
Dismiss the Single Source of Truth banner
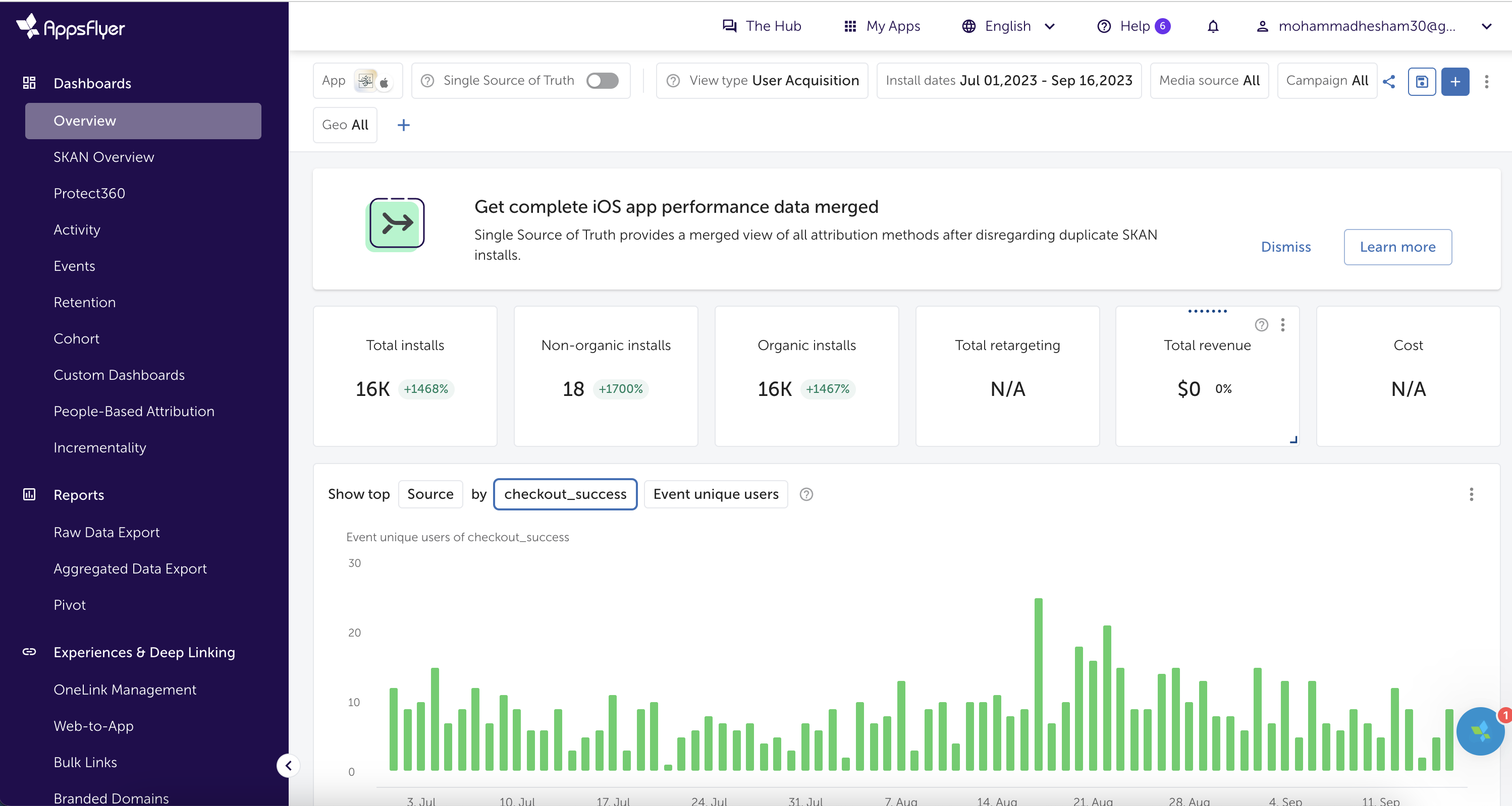tap(1285, 247)
